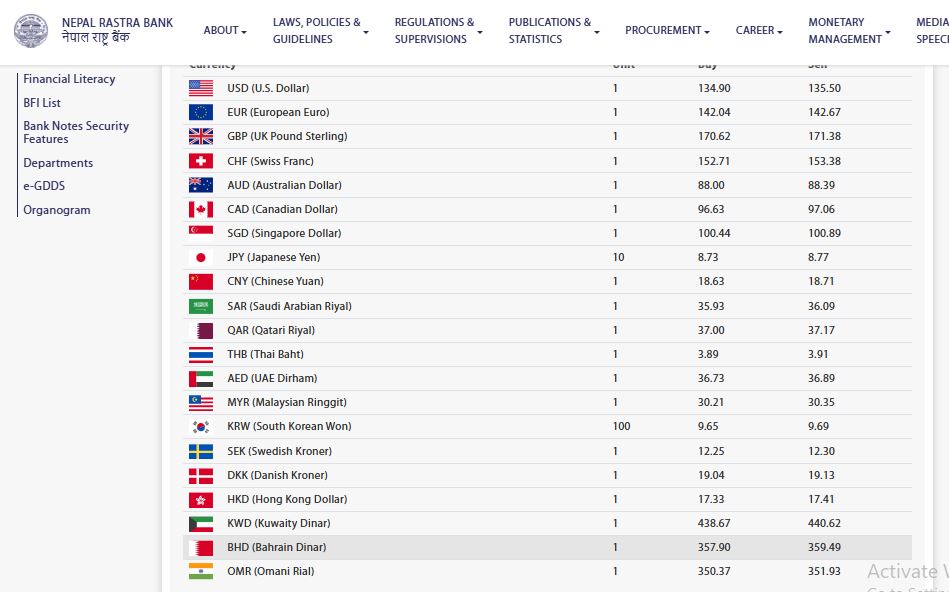Go to Bank Notes Security Features
The height and width of the screenshot is (592, 949).
tap(76, 132)
